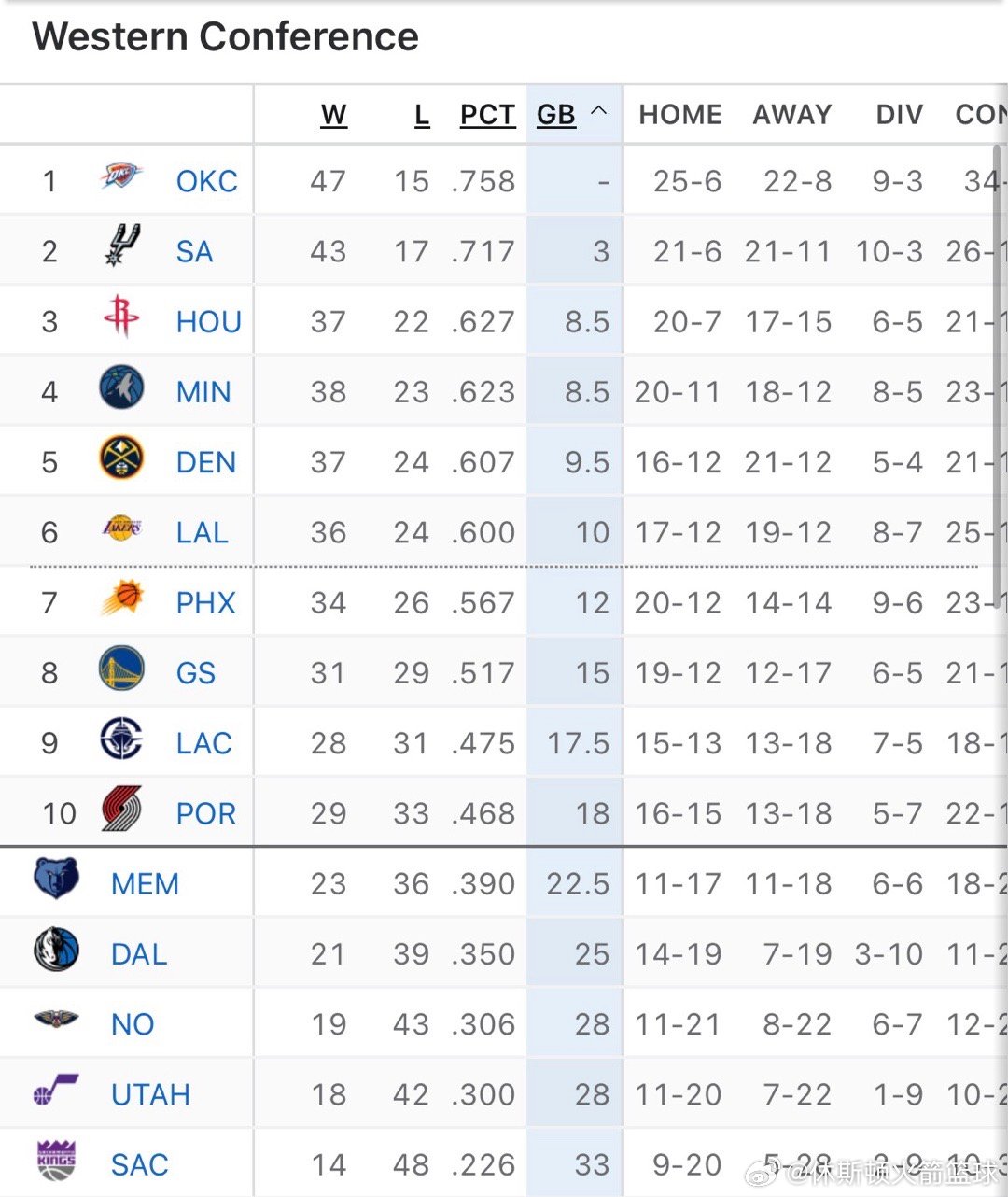Screen dimensions: 1008x1197
Task: Sort standings by PCT column
Action: tap(487, 115)
